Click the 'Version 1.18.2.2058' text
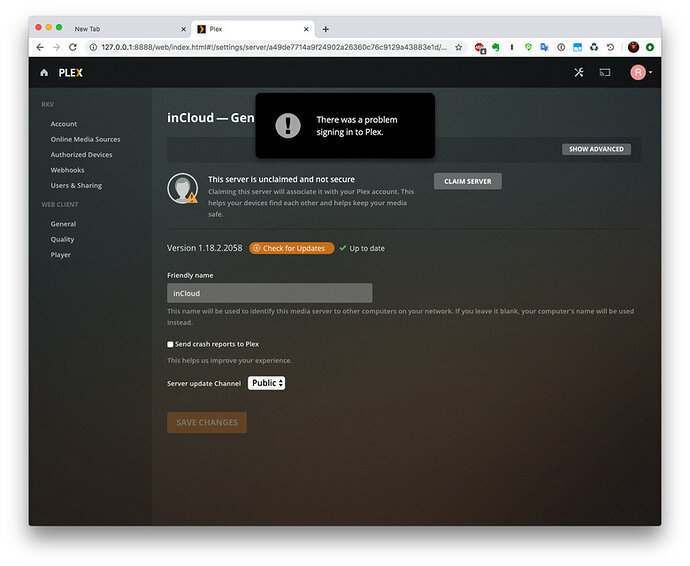This screenshot has height=566, width=690. (x=205, y=248)
